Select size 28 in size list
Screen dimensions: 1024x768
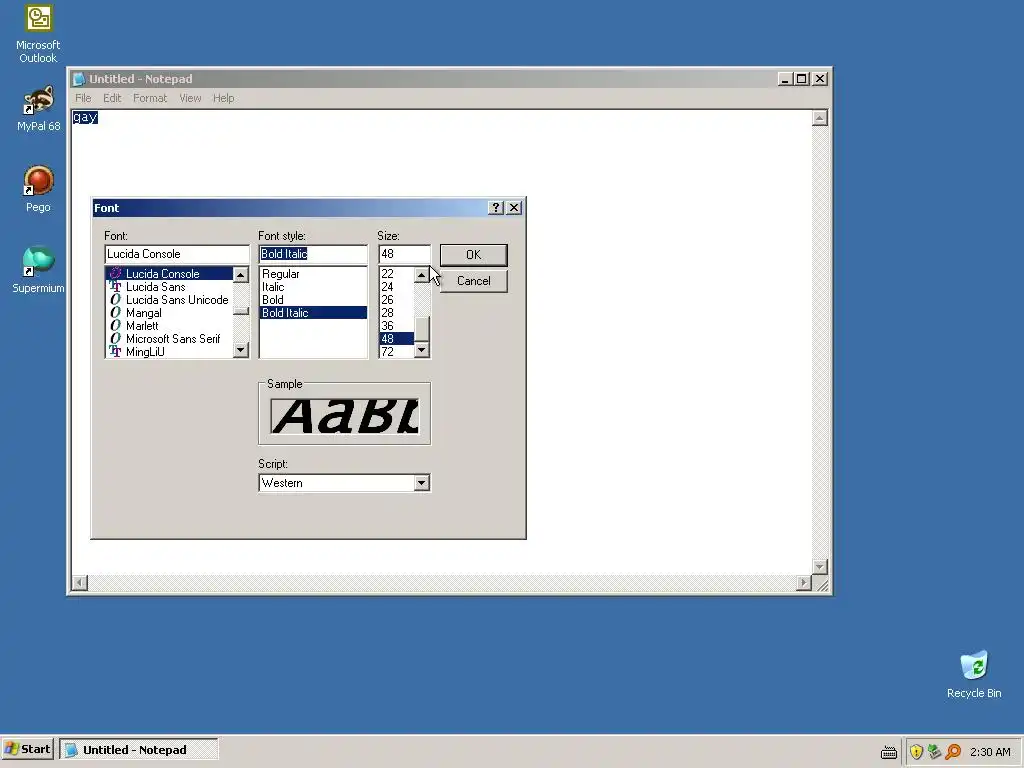396,313
